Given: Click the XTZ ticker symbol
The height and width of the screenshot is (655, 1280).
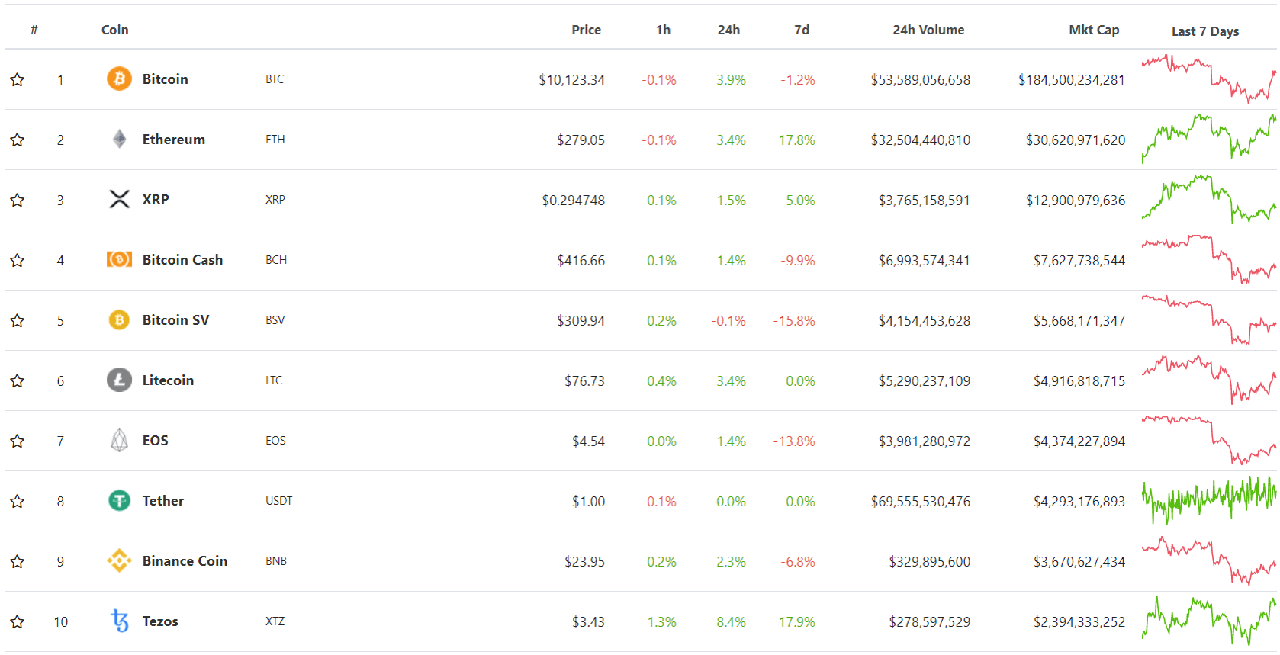Looking at the screenshot, I should coord(275,622).
